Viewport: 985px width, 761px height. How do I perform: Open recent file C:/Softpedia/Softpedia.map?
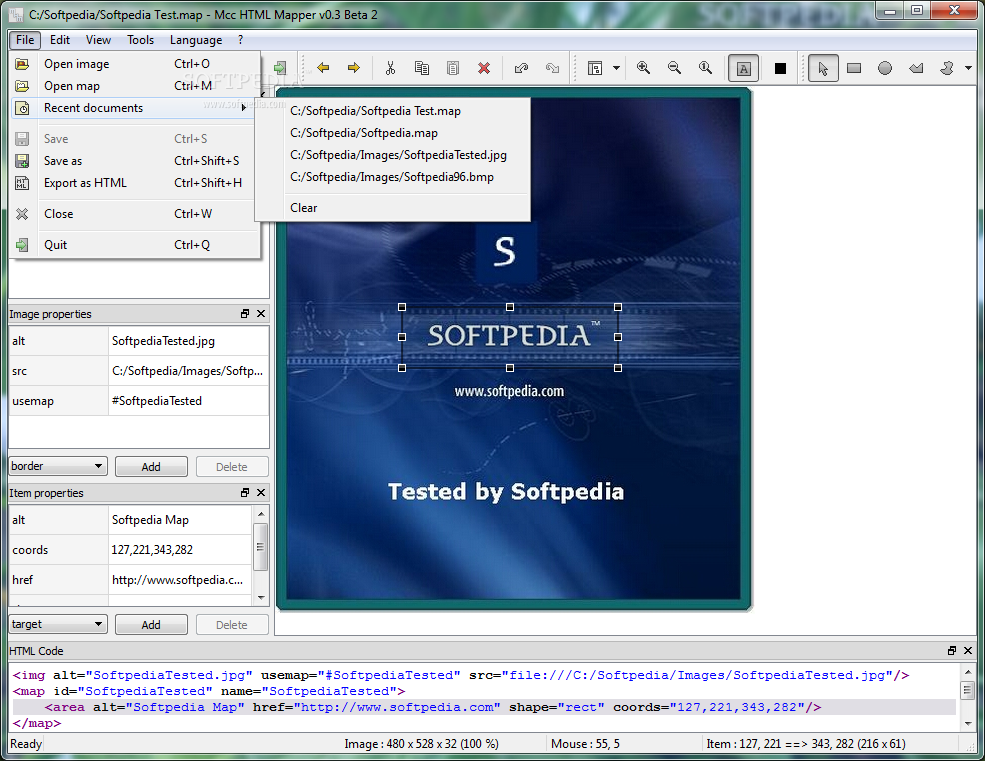[x=393, y=133]
